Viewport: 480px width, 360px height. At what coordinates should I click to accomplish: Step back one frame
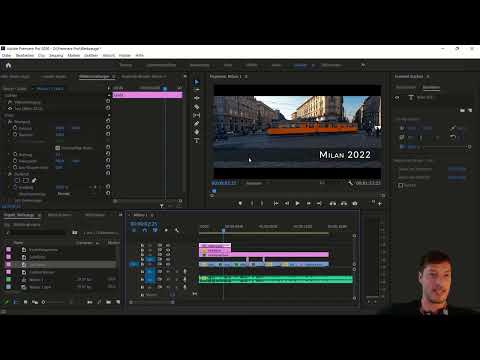click(x=287, y=203)
